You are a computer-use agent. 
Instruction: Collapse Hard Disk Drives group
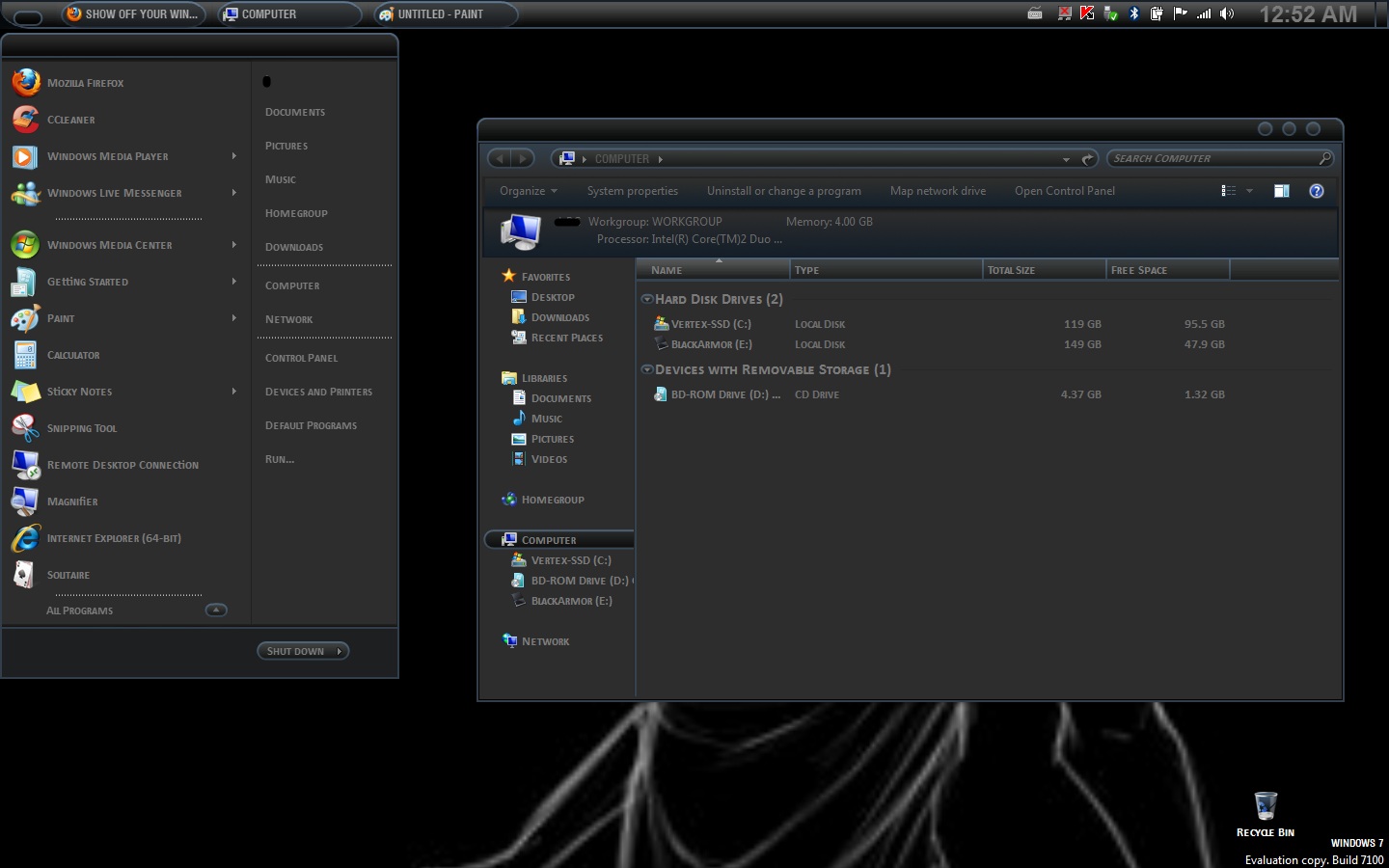coord(647,299)
